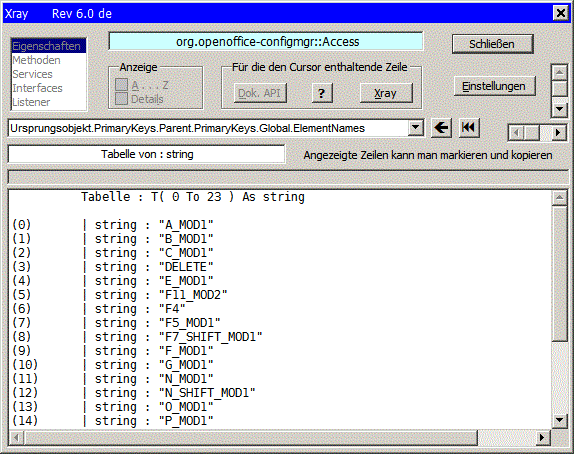Viewport: 574px width, 454px height.
Task: Click the back arrow navigation button
Action: pyautogui.click(x=441, y=128)
